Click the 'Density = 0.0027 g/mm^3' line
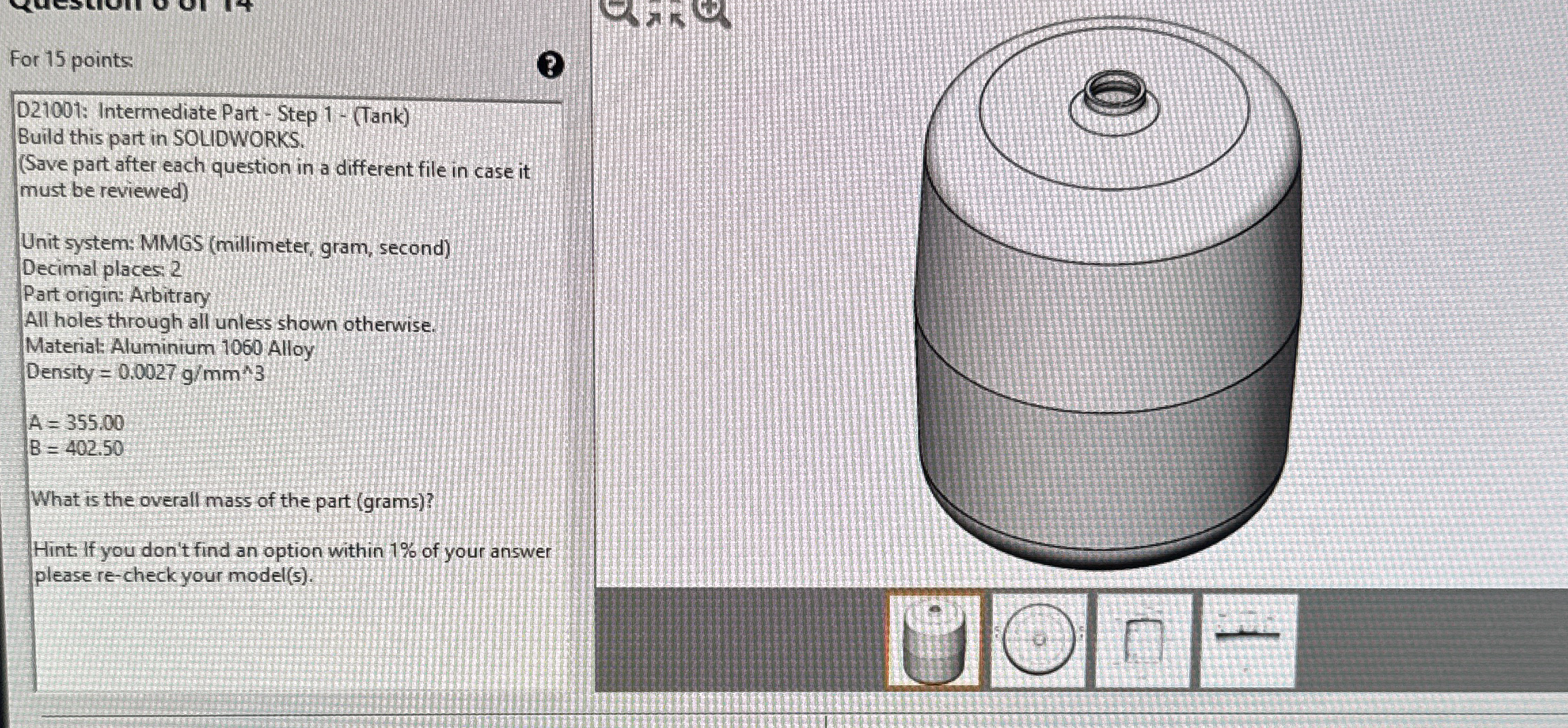1568x728 pixels. click(x=145, y=372)
